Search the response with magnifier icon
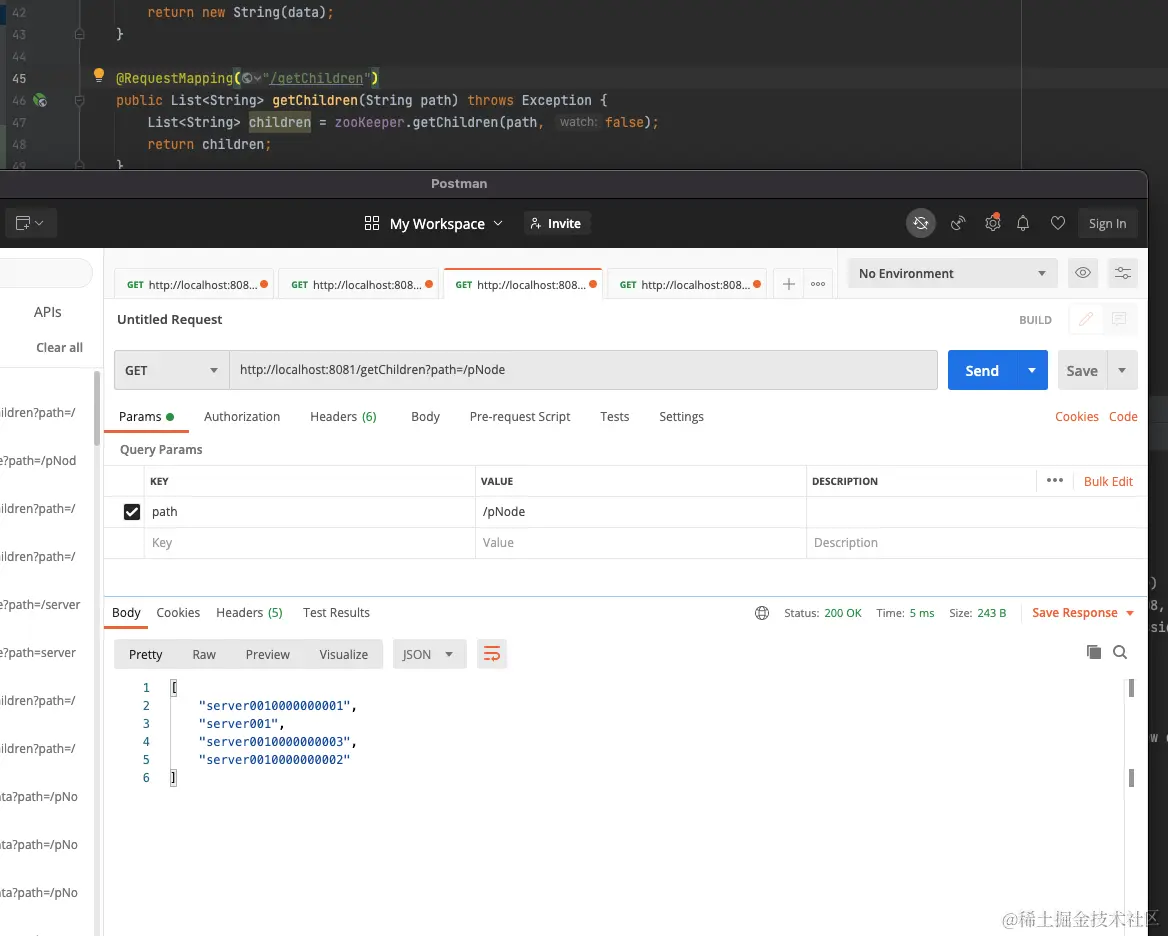This screenshot has width=1168, height=936. pos(1120,652)
